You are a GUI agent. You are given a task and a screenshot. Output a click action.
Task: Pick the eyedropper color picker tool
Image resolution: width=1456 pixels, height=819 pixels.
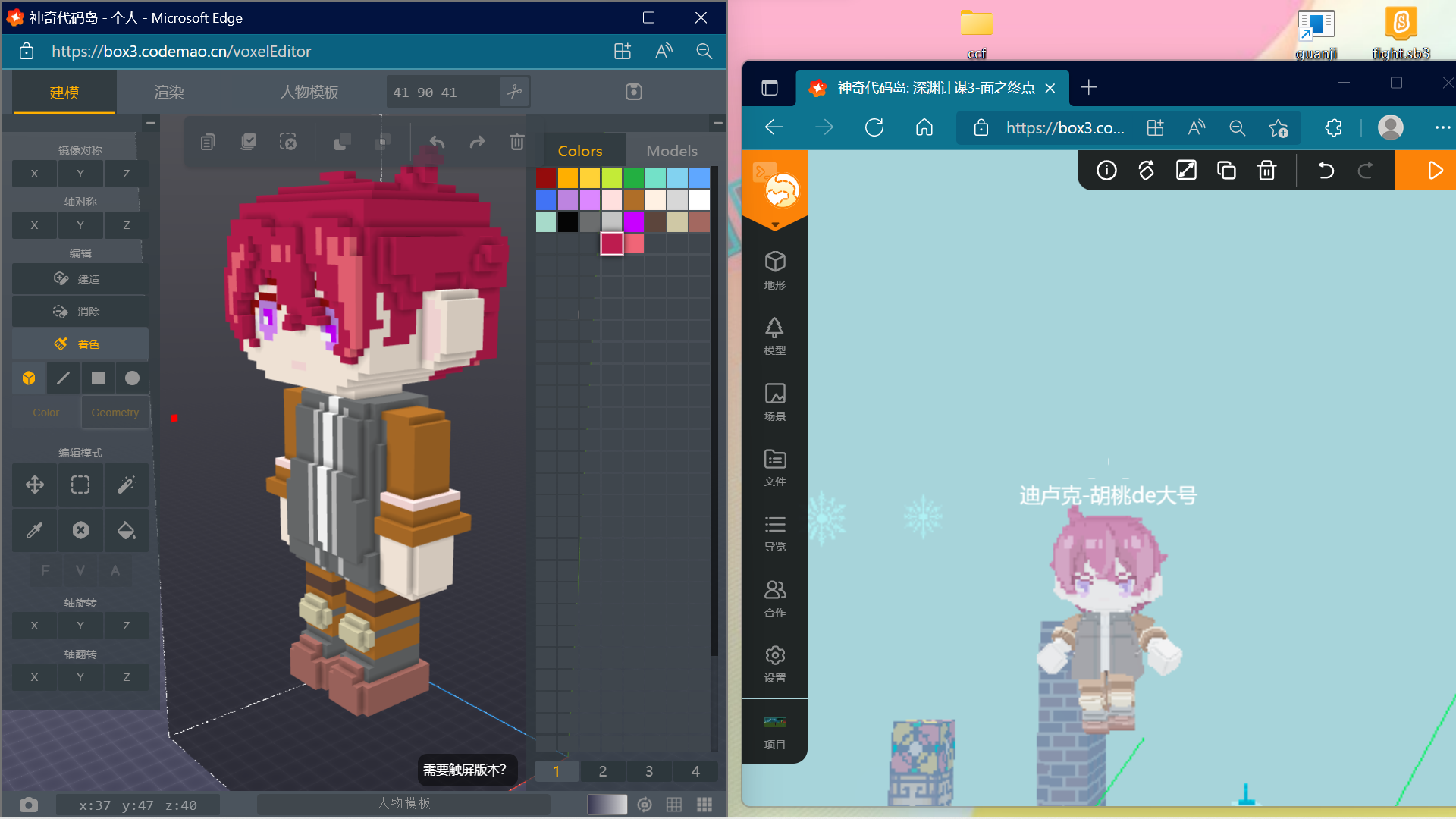coord(35,530)
